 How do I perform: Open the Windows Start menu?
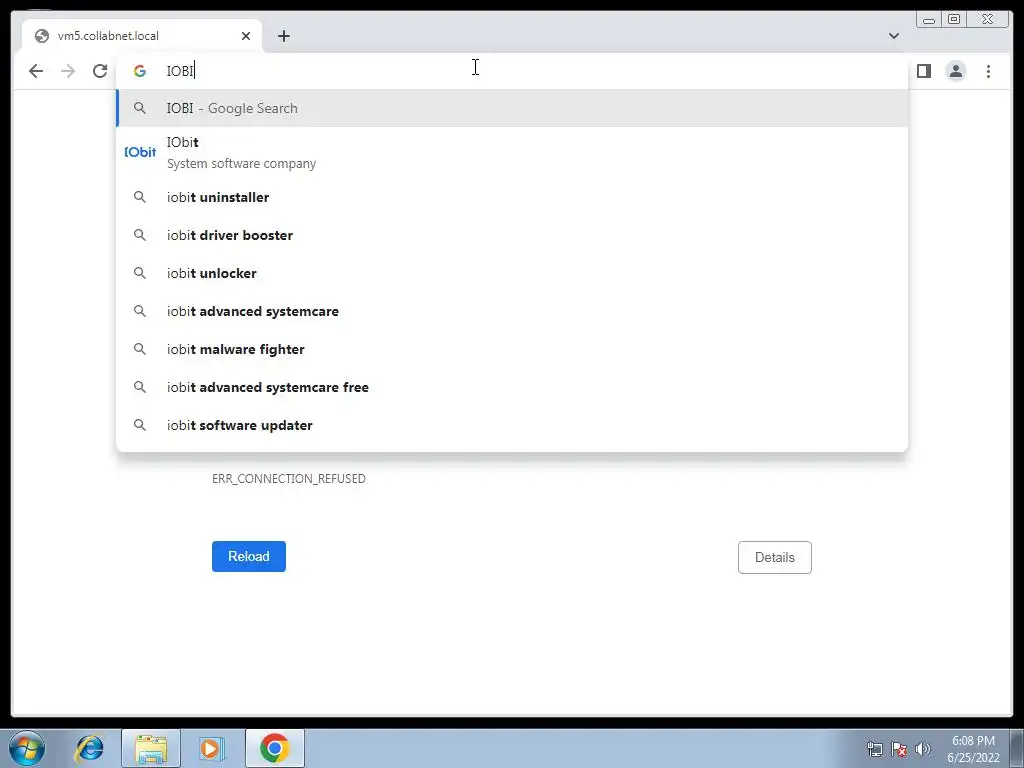point(27,748)
